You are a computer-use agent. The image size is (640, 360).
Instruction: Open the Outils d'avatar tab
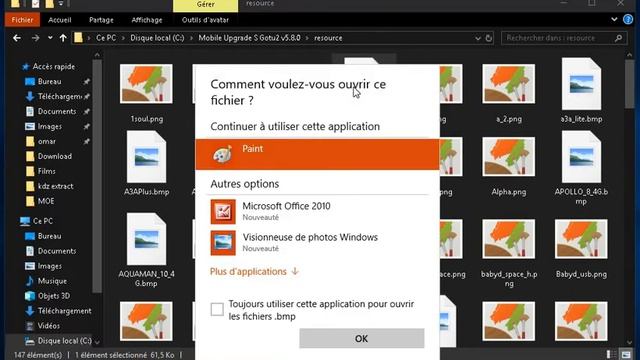tap(205, 20)
